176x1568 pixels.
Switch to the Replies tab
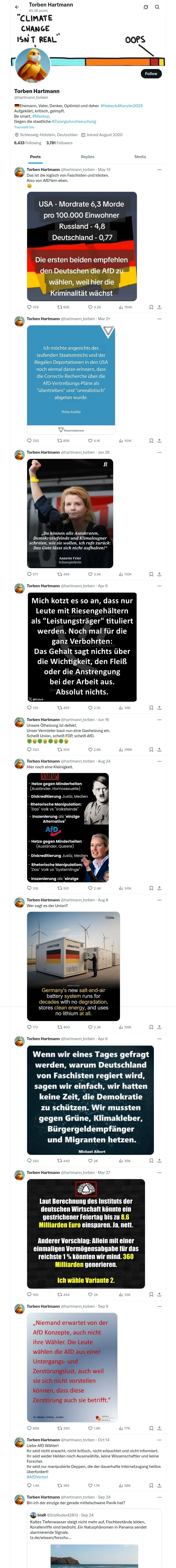click(87, 157)
